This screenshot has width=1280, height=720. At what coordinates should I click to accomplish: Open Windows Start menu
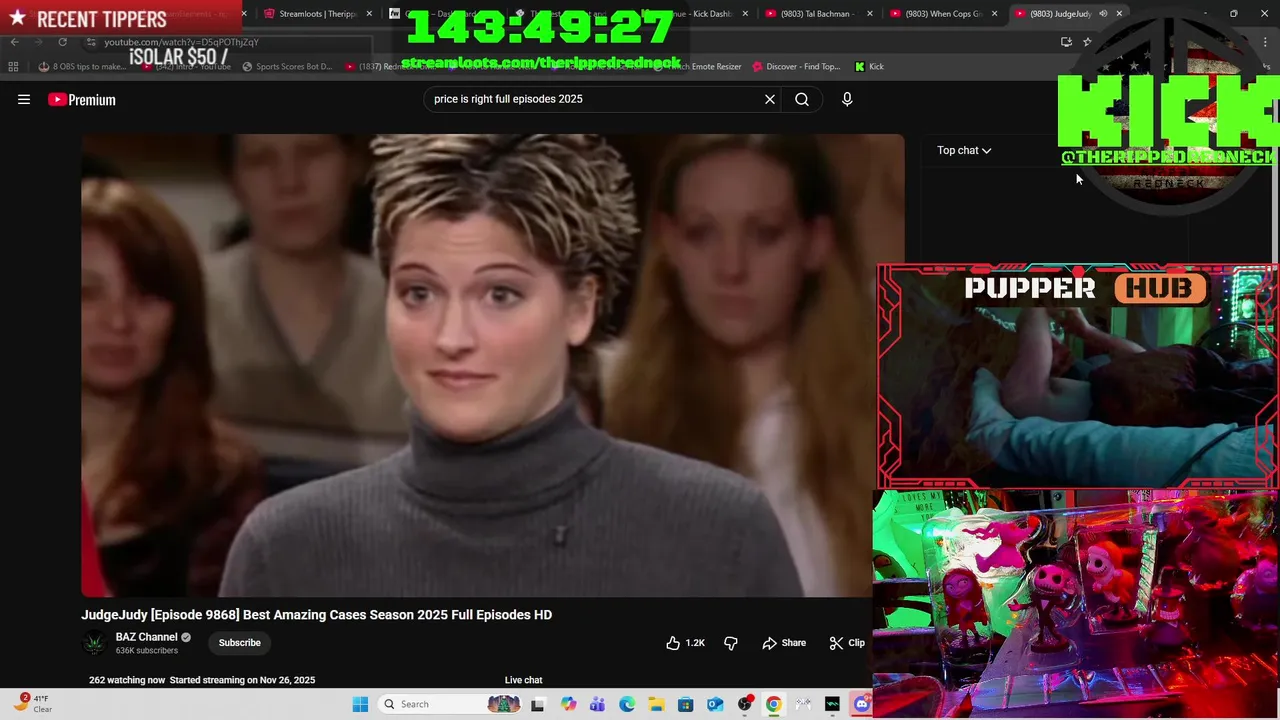tap(360, 704)
